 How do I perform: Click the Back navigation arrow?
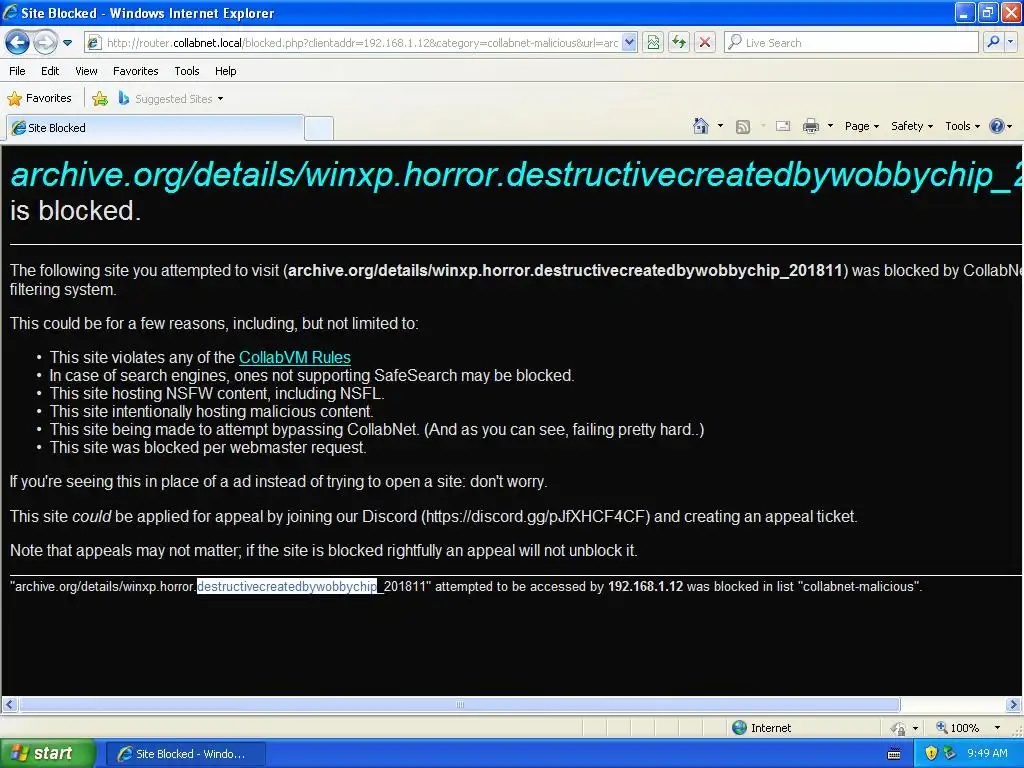coord(18,43)
